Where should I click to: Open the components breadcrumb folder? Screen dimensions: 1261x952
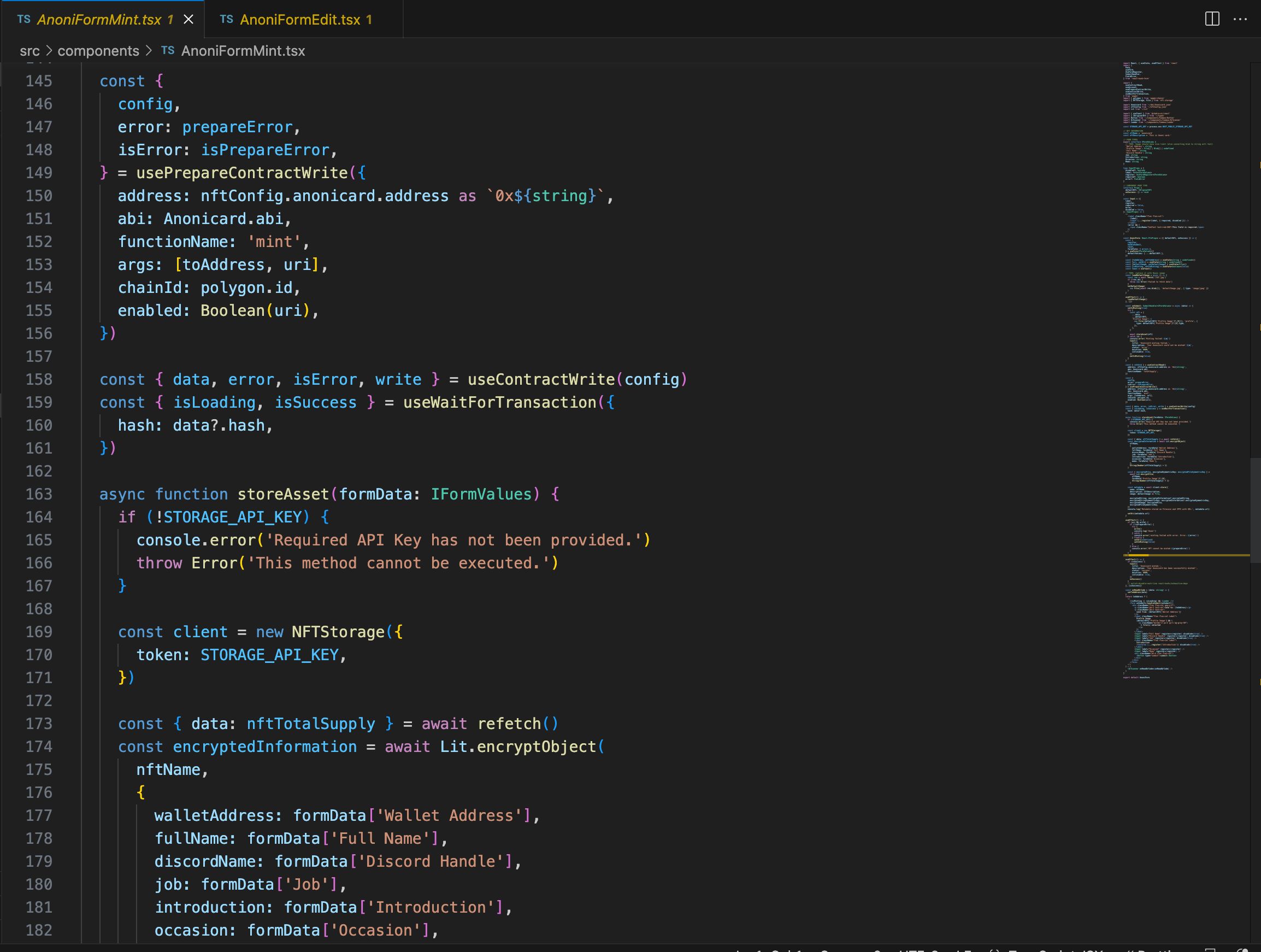[x=98, y=51]
